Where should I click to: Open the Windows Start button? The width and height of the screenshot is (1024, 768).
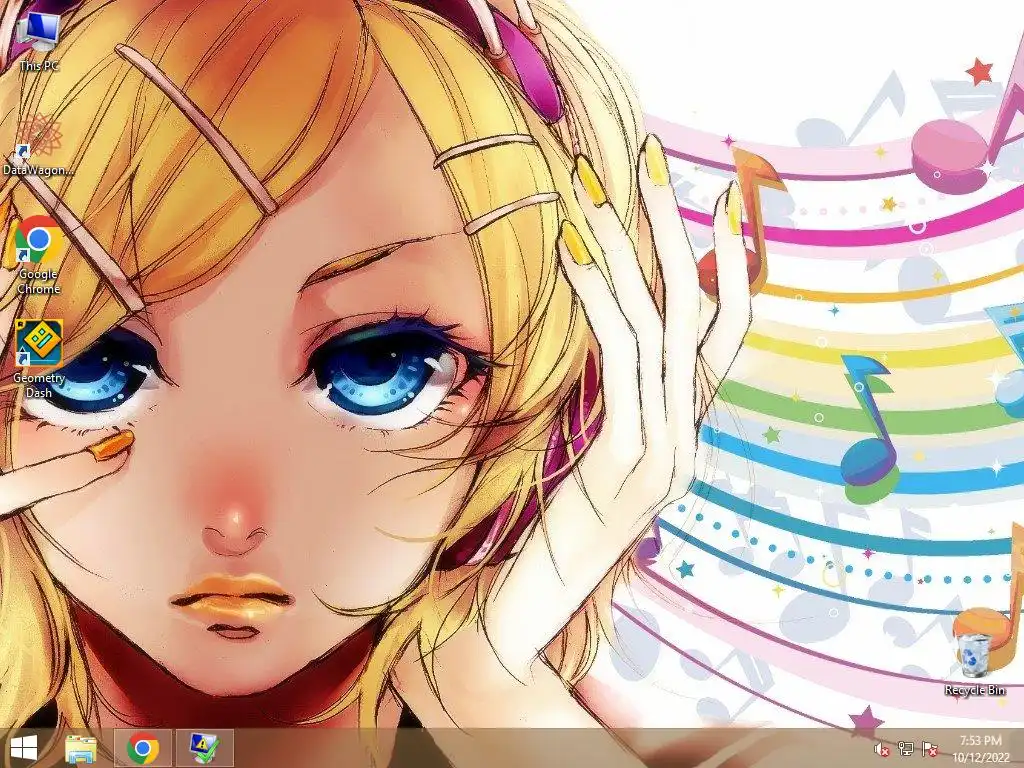pos(24,748)
